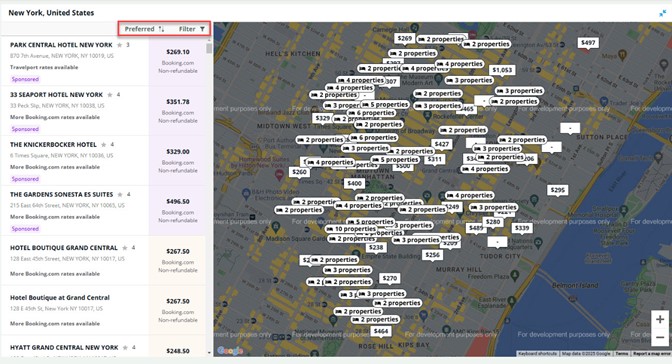Open the Filter options
672x364 pixels.
(x=192, y=29)
